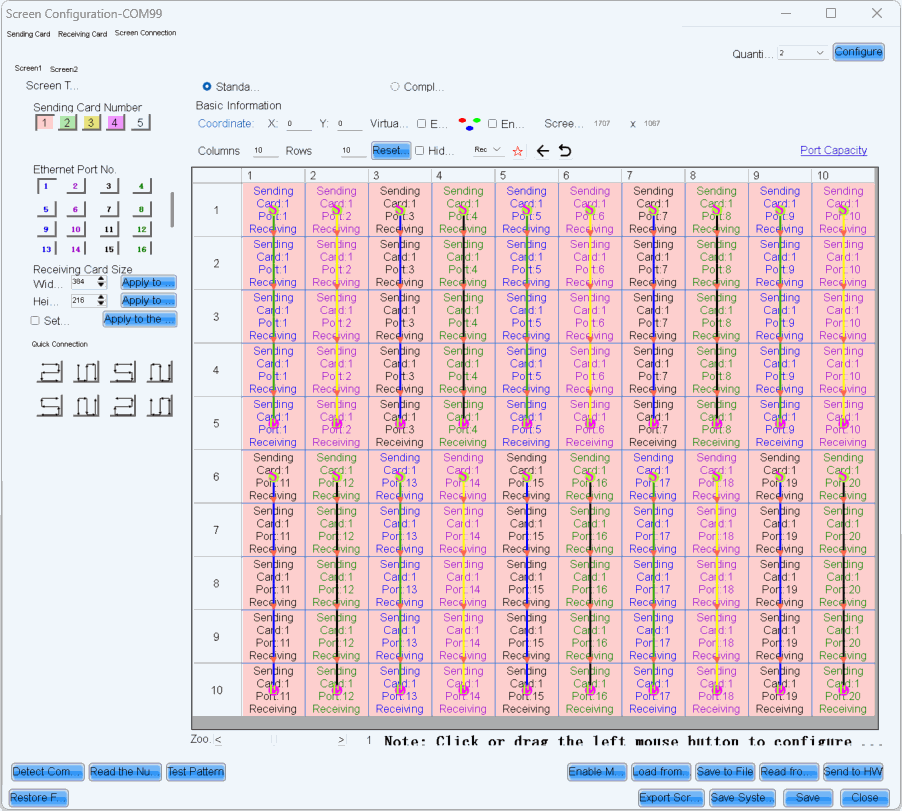Click the left arrow back icon

(543, 151)
